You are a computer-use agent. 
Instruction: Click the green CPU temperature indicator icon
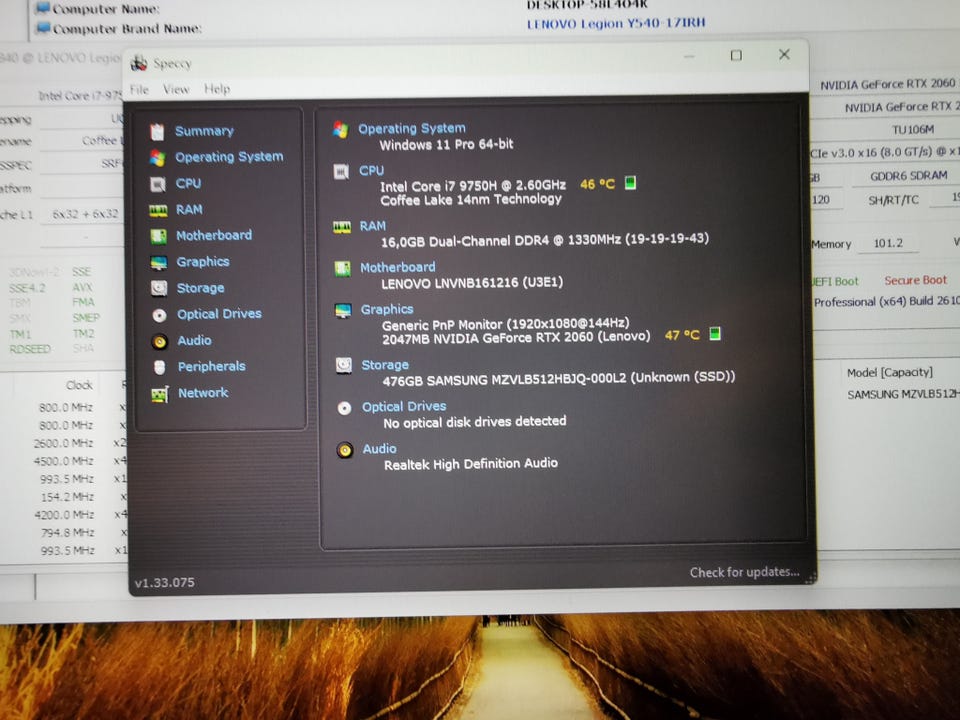(x=630, y=182)
